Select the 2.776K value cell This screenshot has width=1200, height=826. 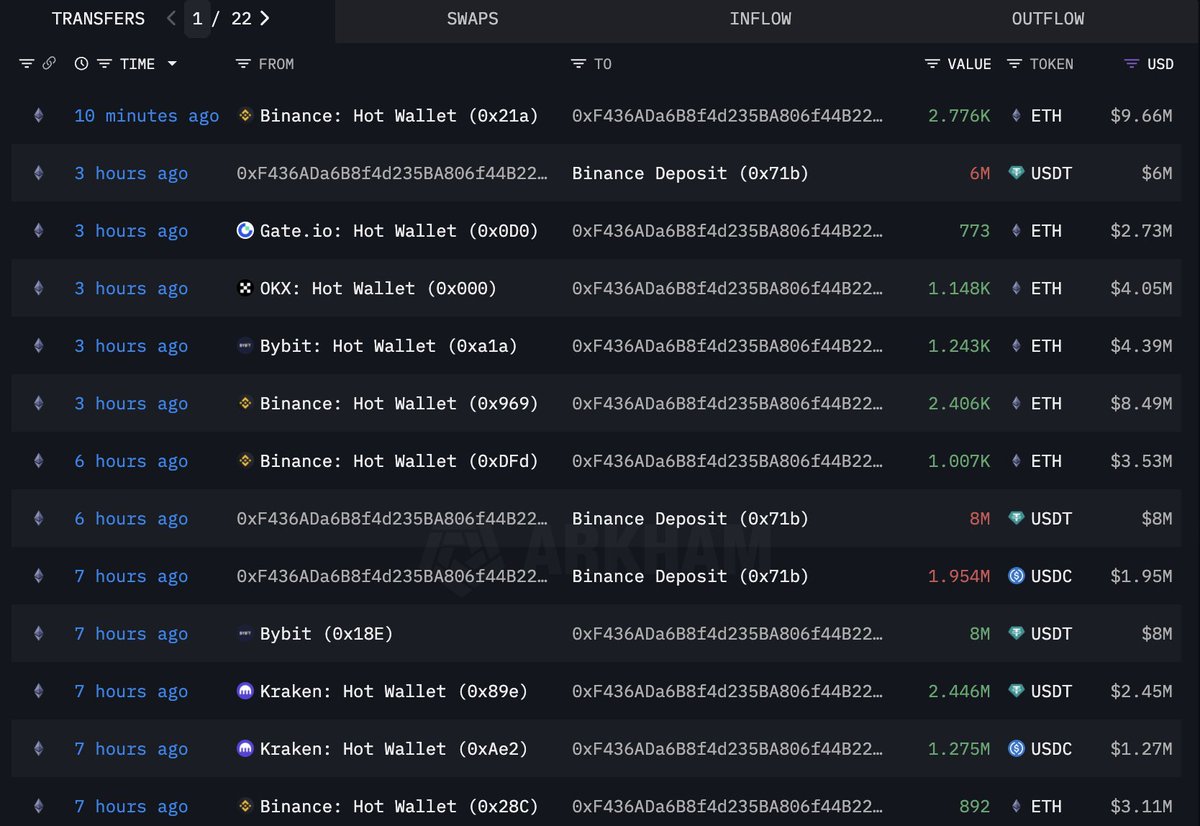959,116
